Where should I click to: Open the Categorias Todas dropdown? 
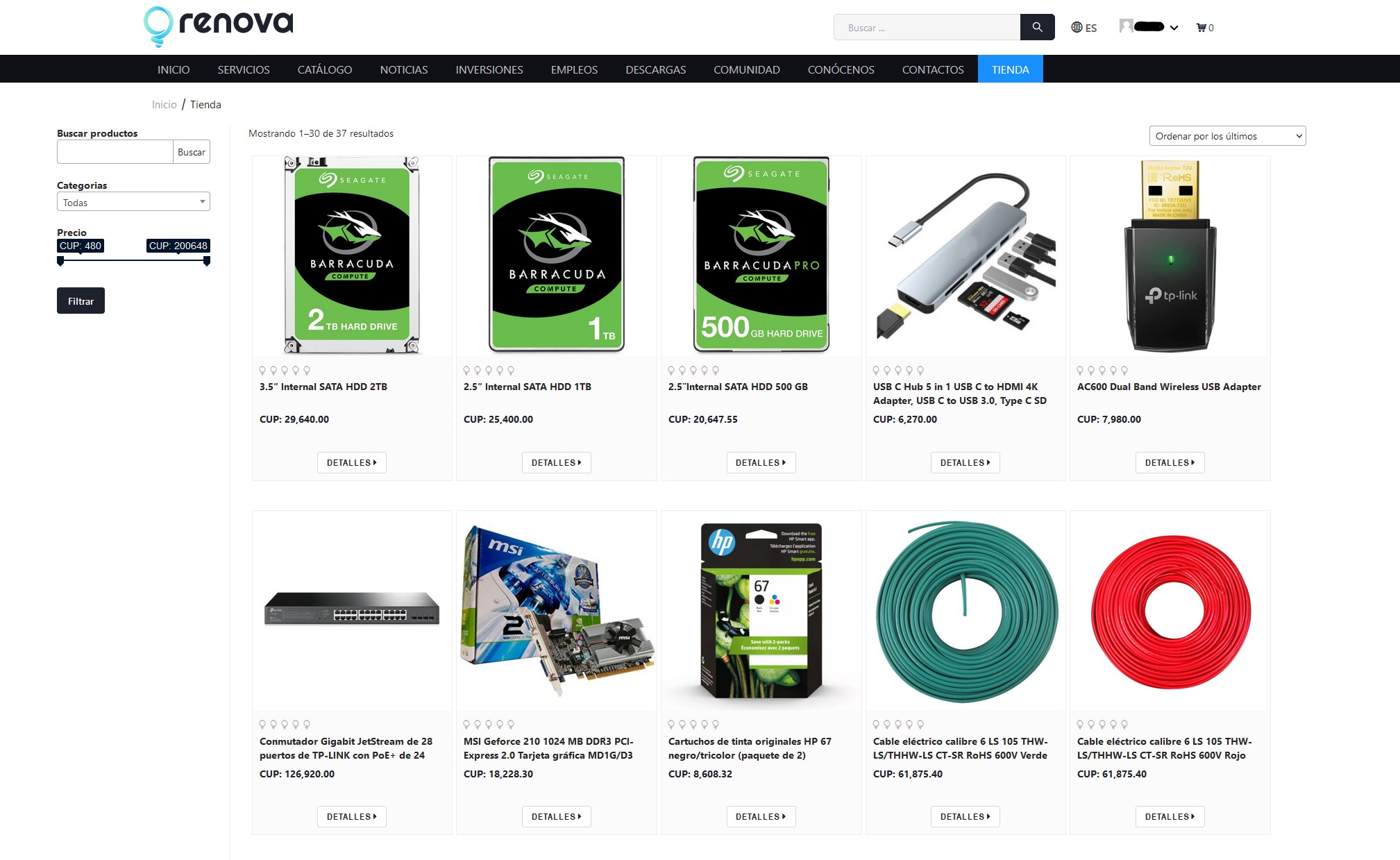click(133, 202)
